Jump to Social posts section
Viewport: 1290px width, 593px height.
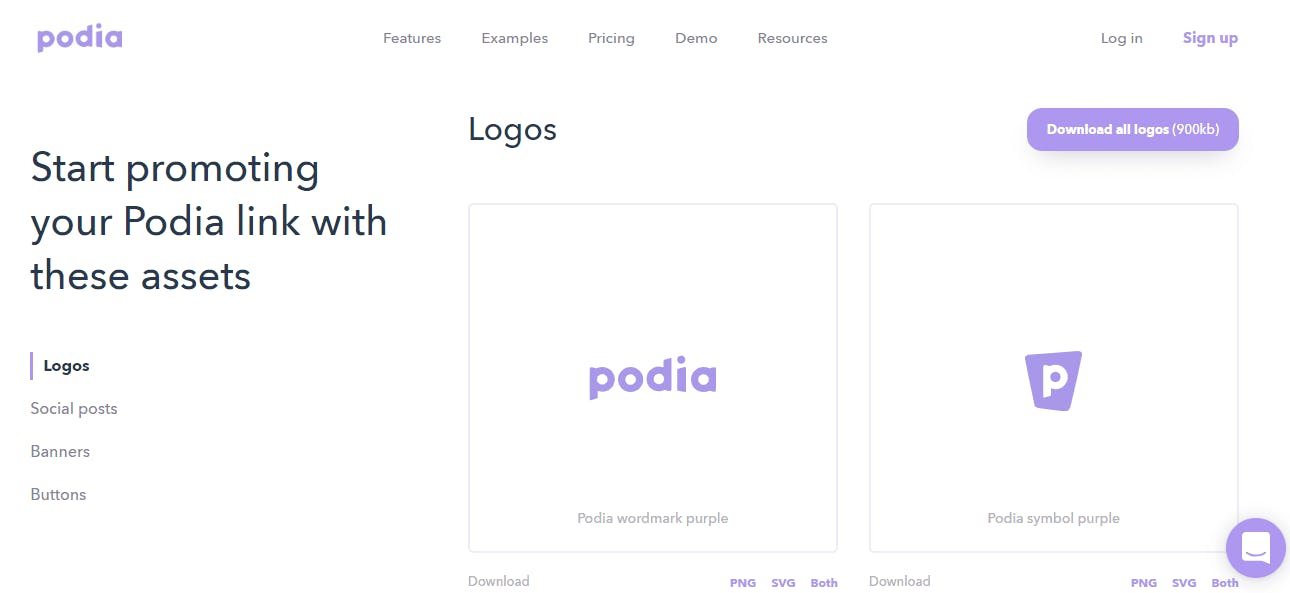[74, 409]
